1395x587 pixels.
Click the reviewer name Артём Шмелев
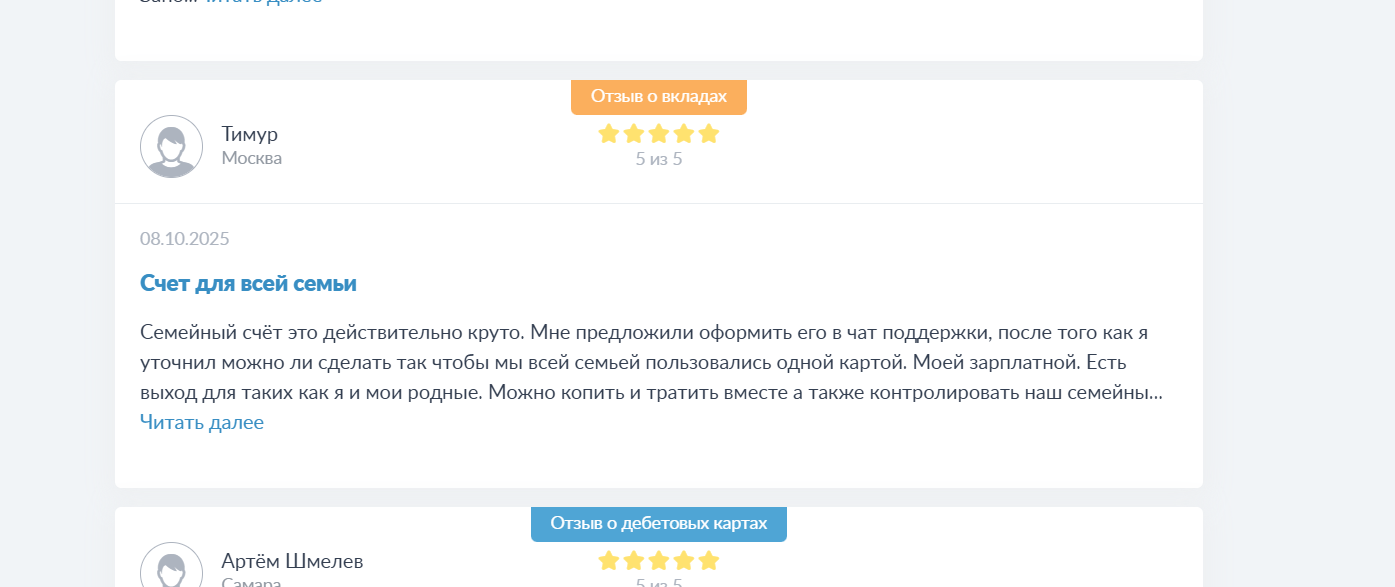point(292,561)
